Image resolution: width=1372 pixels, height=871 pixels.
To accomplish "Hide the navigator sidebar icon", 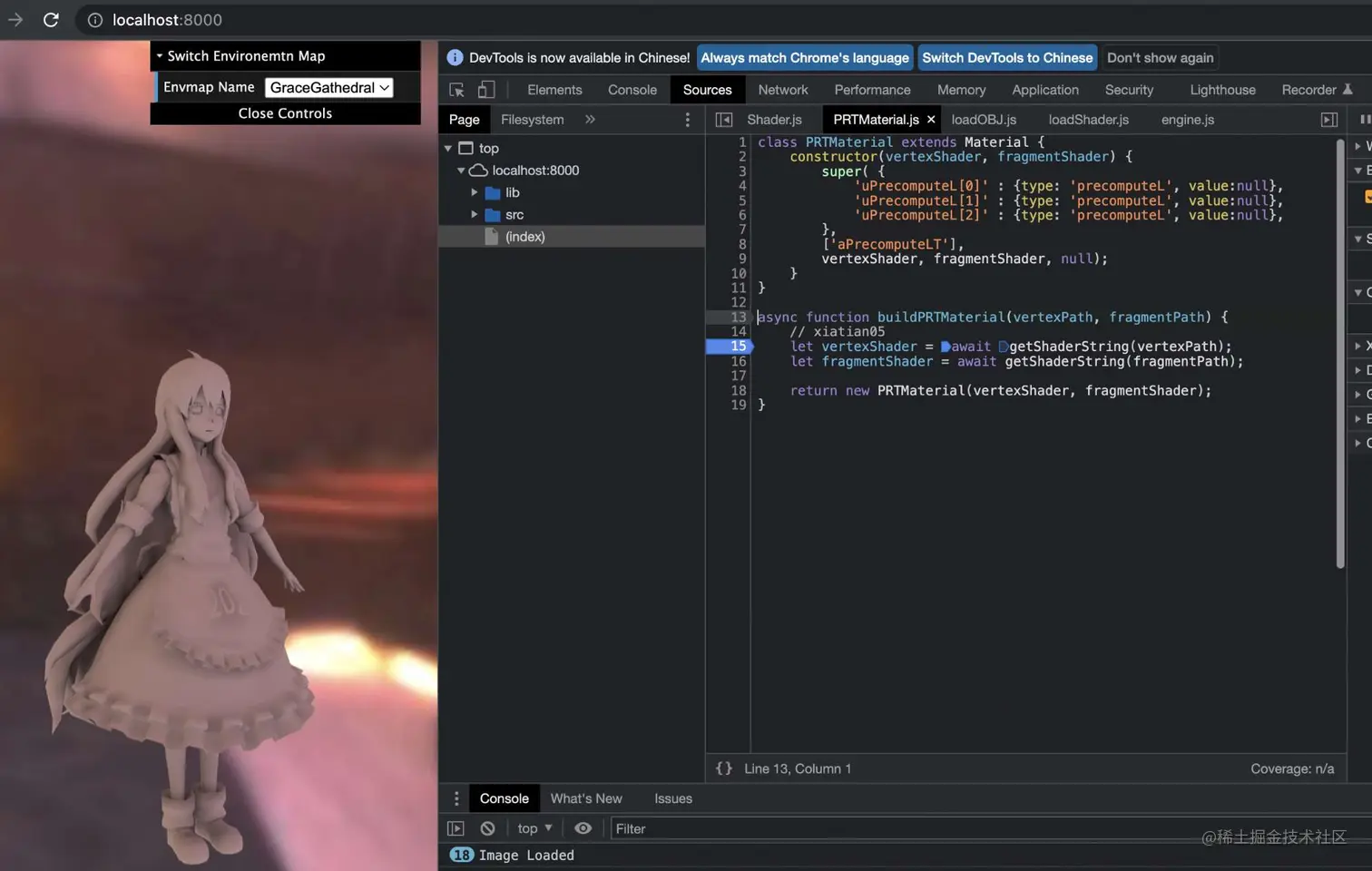I will (x=723, y=120).
